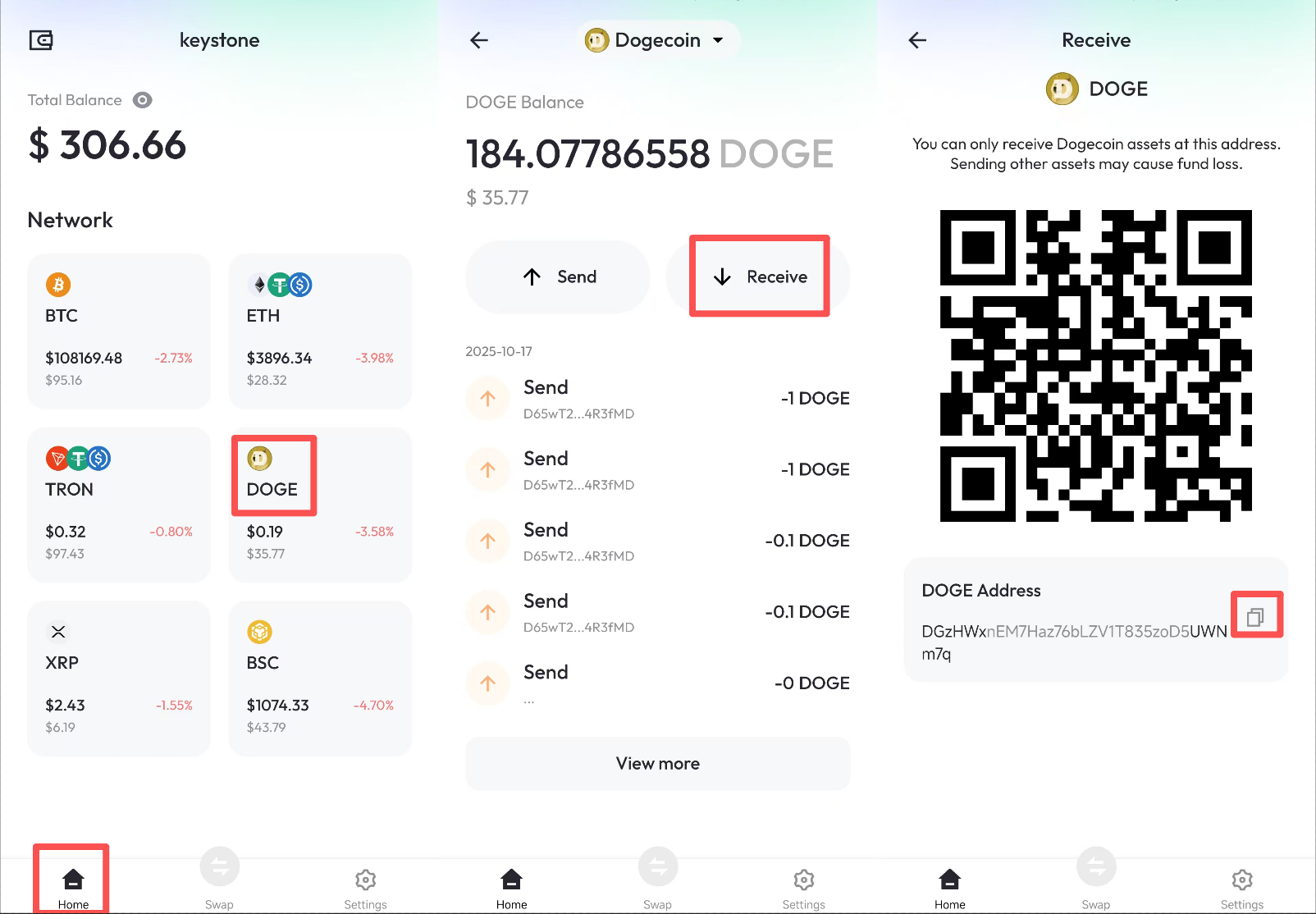Copy the DOGE address
The image size is (1316, 914).
pyautogui.click(x=1255, y=617)
